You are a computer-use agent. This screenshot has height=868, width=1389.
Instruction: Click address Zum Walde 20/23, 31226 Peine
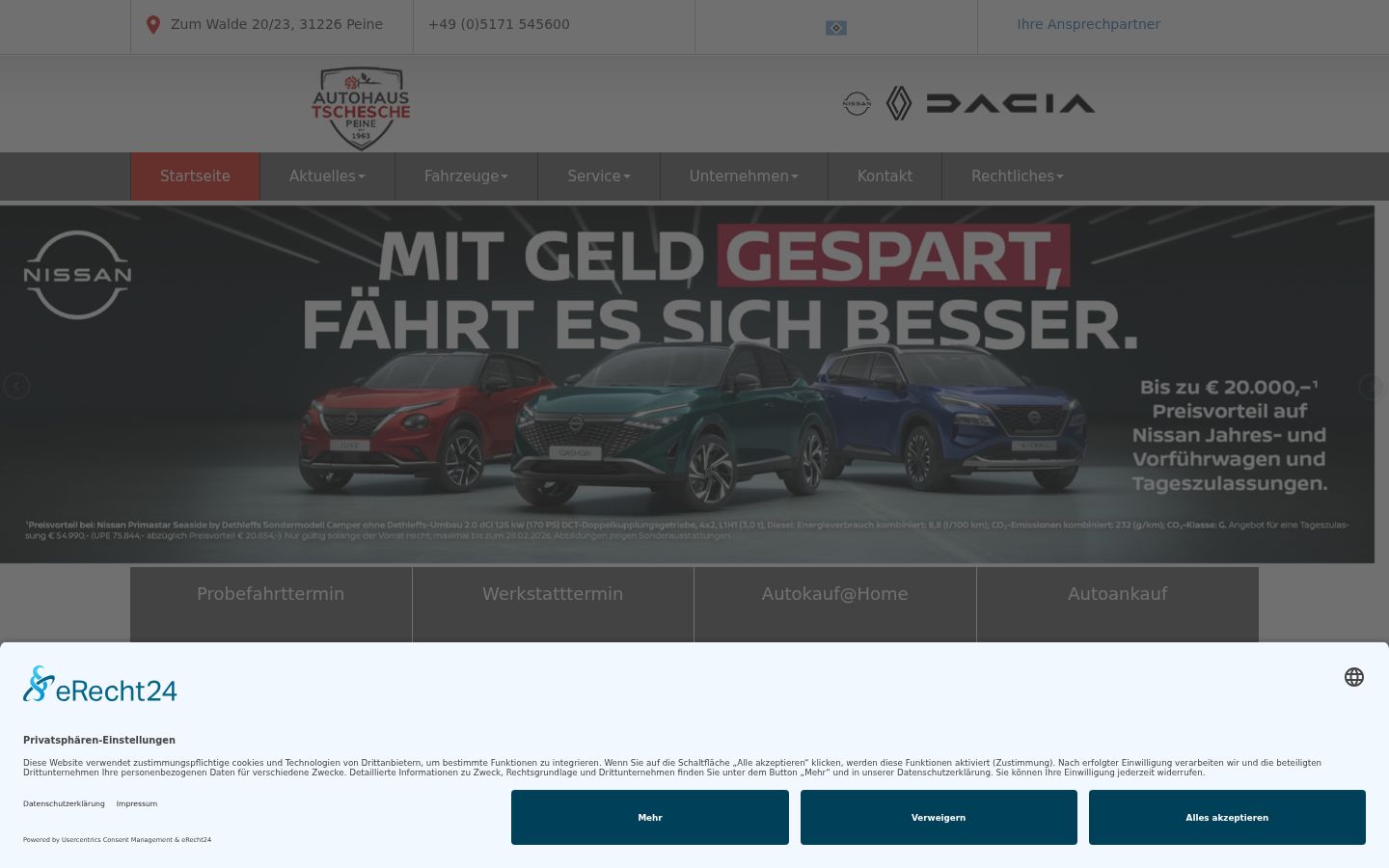click(277, 24)
